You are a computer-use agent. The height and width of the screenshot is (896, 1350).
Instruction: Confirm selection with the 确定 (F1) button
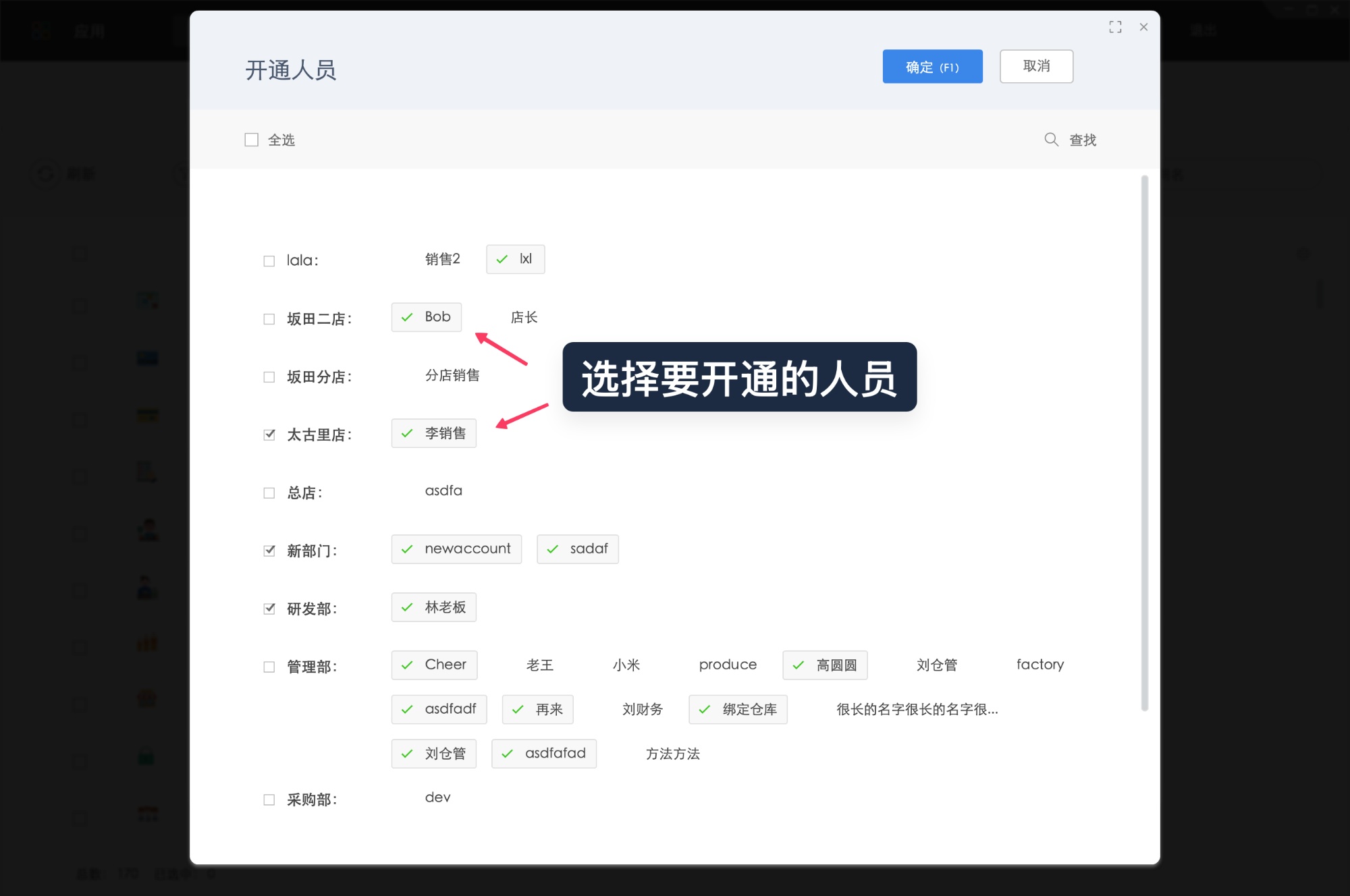click(x=932, y=66)
